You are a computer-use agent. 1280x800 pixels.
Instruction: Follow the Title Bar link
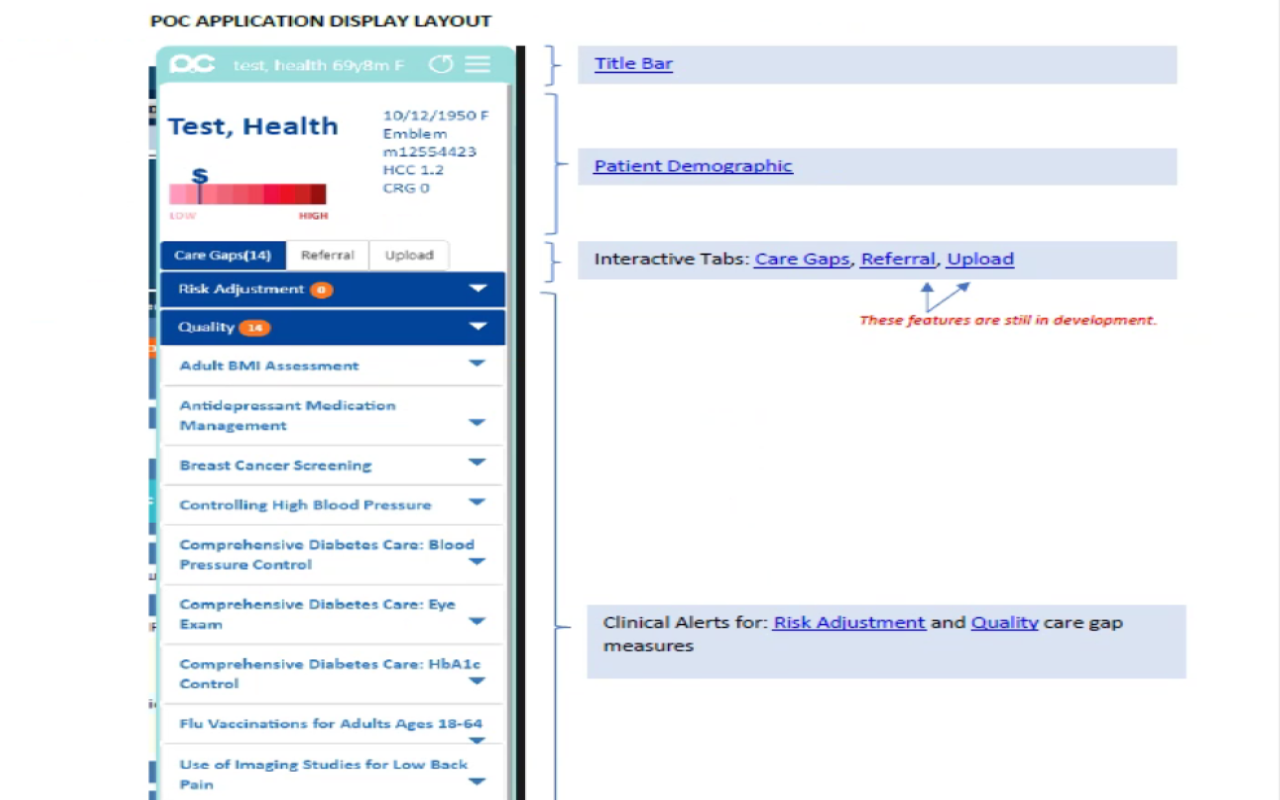[634, 64]
